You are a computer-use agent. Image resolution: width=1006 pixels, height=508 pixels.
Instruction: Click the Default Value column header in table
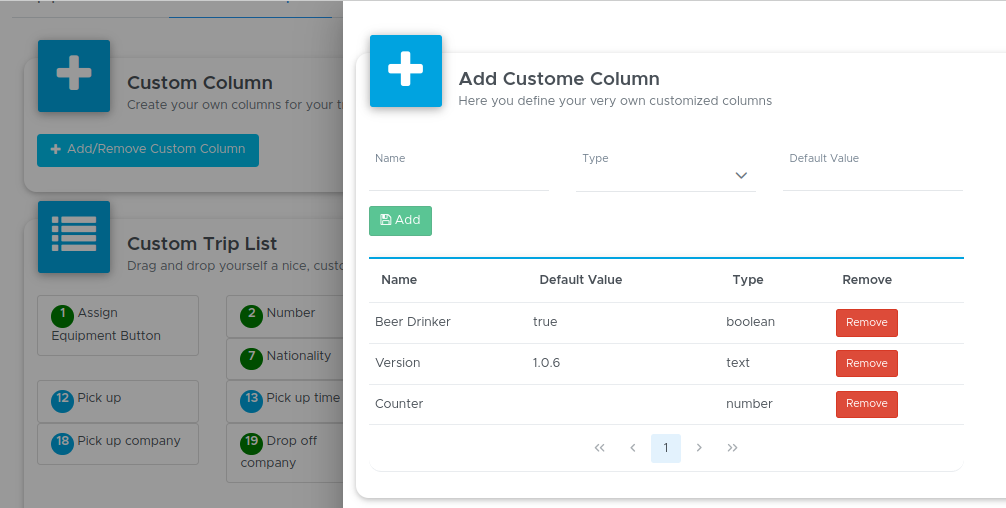point(581,280)
